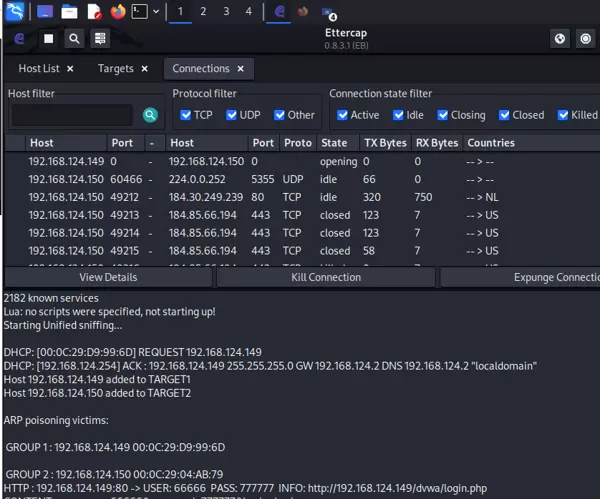The height and width of the screenshot is (499, 600).
Task: Click the stop sniffing square icon
Action: click(x=49, y=39)
